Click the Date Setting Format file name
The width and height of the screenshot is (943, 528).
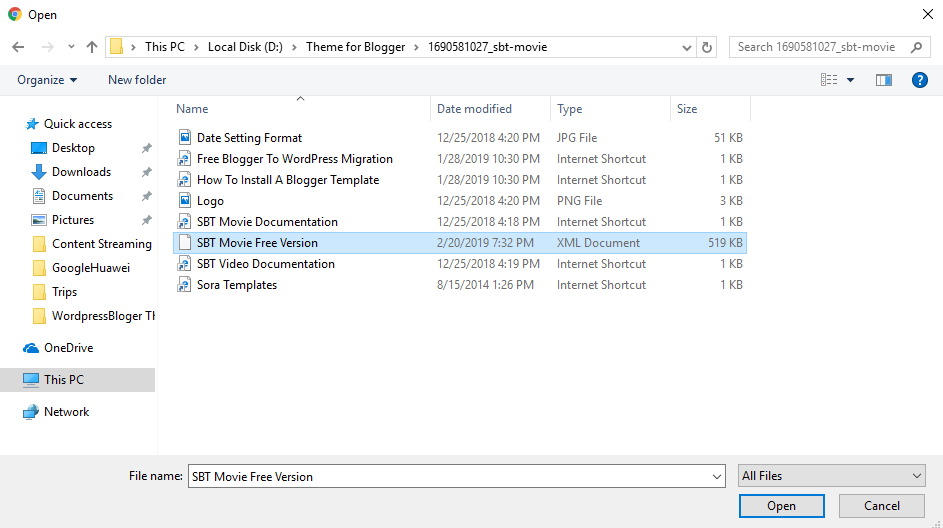[250, 138]
